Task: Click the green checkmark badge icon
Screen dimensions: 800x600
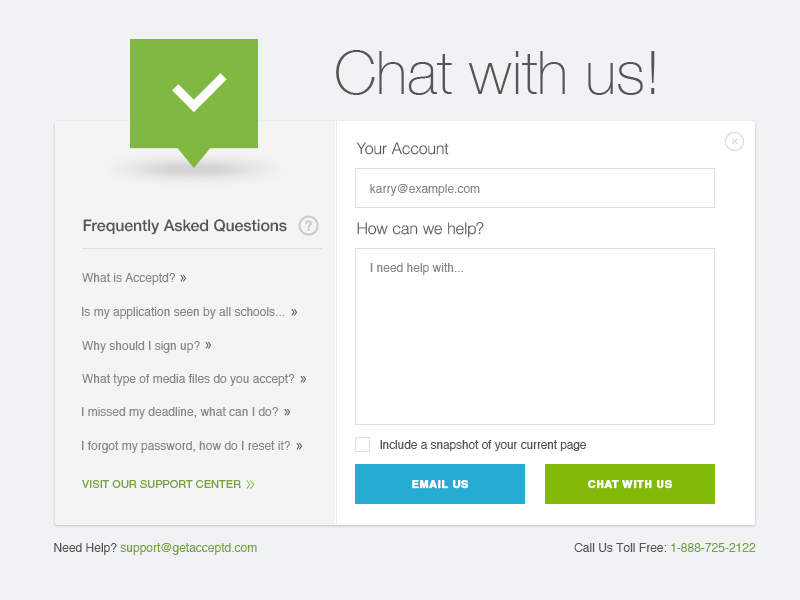Action: (194, 94)
